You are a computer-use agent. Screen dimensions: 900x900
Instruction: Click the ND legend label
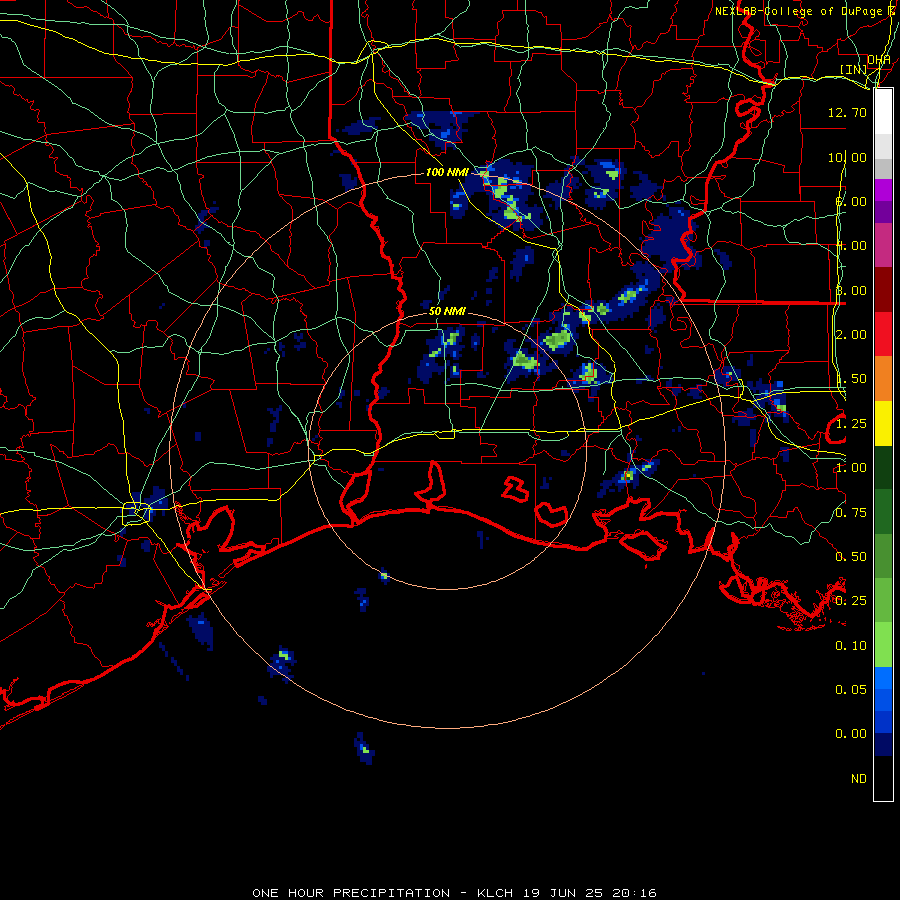[x=859, y=779]
